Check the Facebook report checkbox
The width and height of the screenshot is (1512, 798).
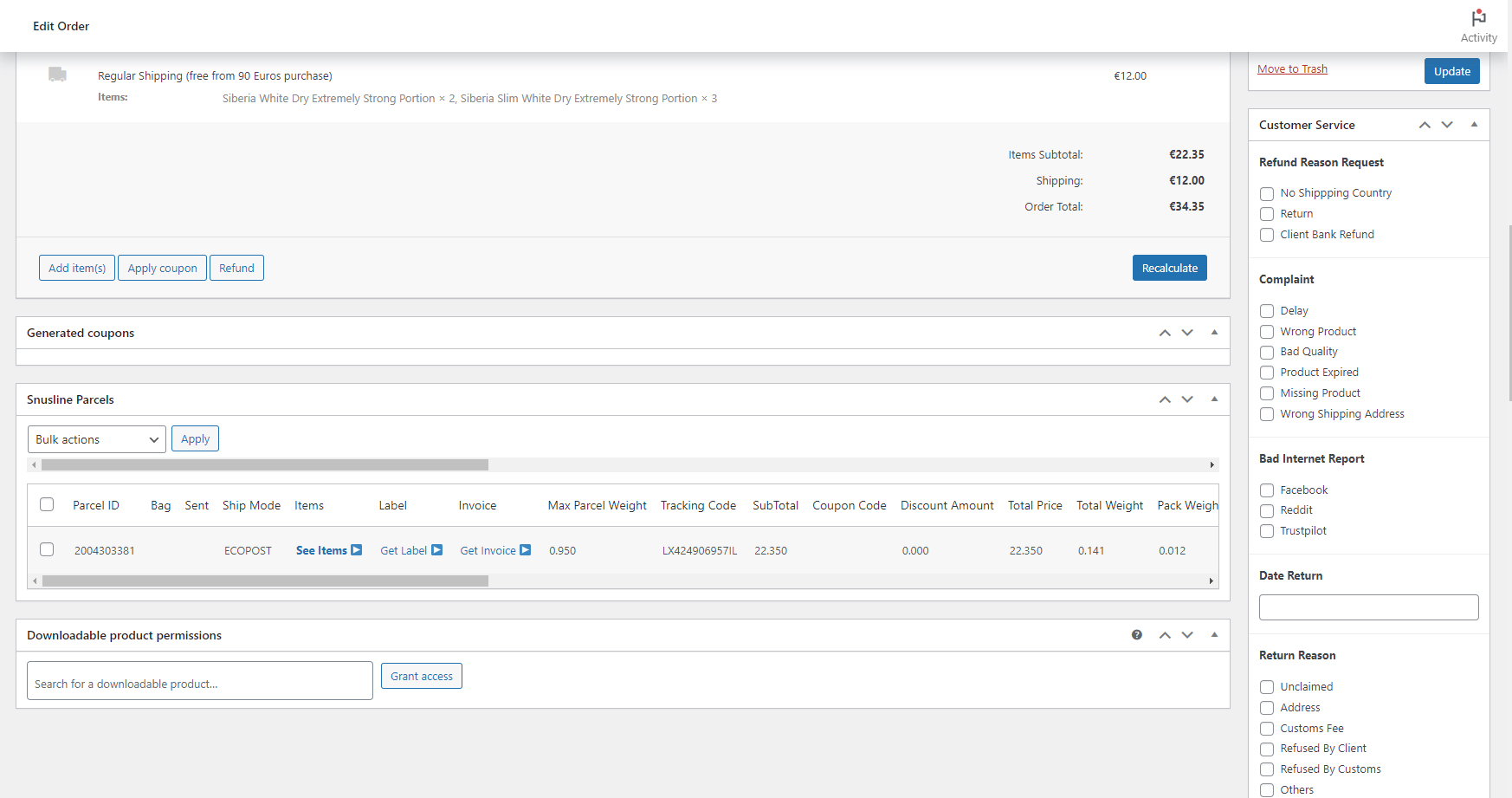point(1267,490)
